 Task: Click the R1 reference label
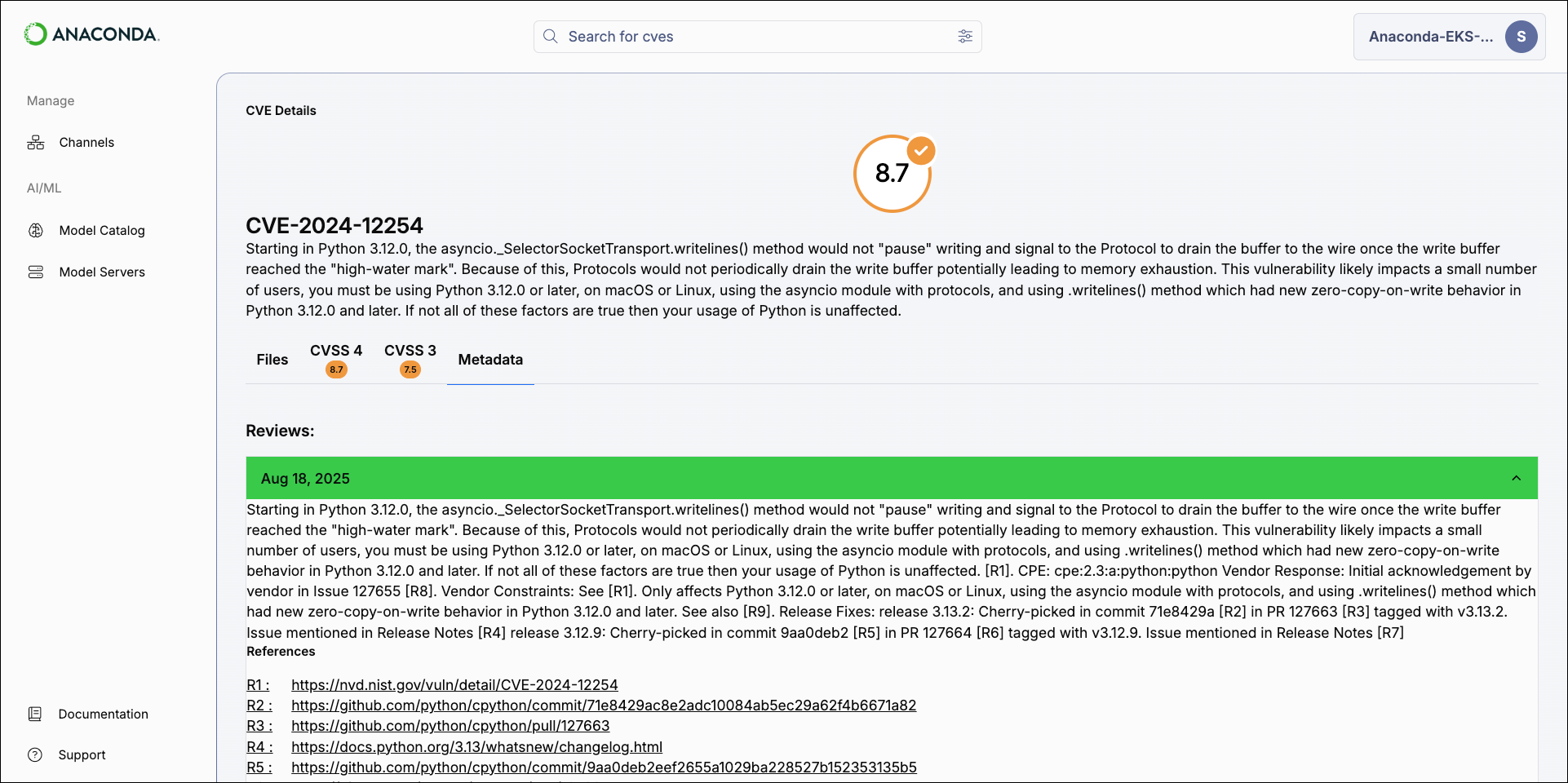pos(258,685)
